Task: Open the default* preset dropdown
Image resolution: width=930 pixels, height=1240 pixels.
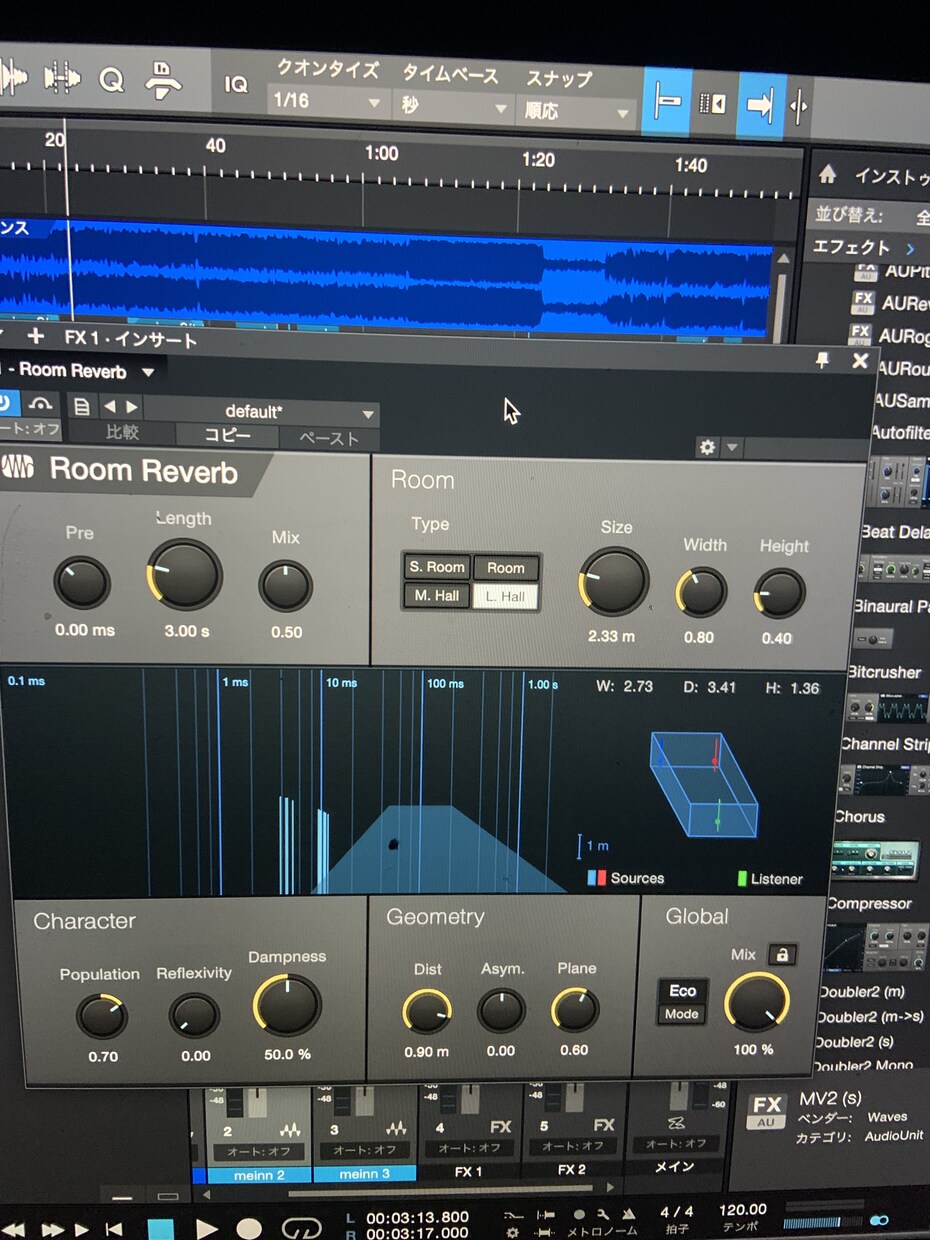Action: pyautogui.click(x=264, y=412)
